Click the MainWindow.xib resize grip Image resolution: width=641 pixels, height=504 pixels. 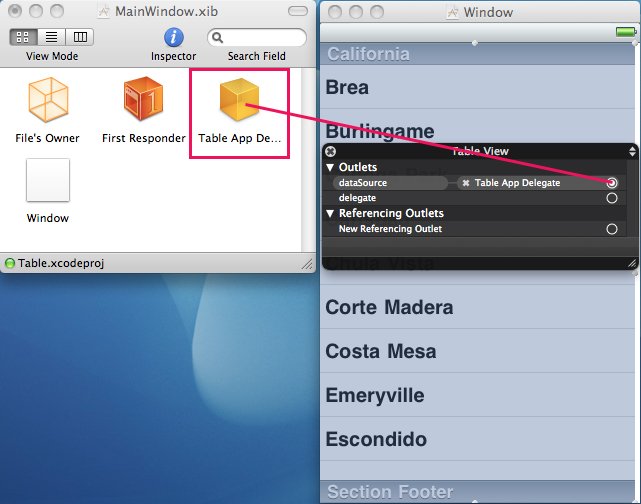click(x=307, y=264)
